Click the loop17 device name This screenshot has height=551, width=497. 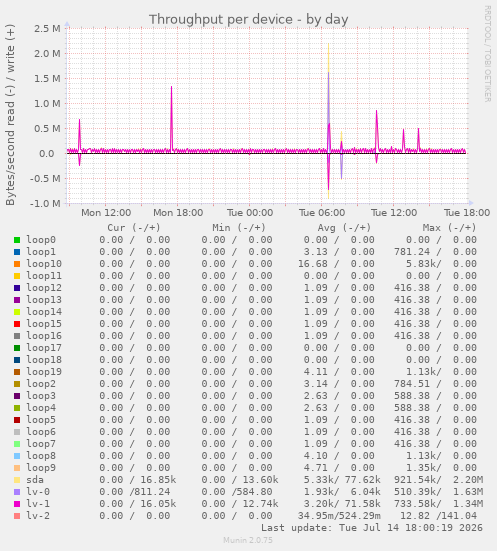(44, 348)
